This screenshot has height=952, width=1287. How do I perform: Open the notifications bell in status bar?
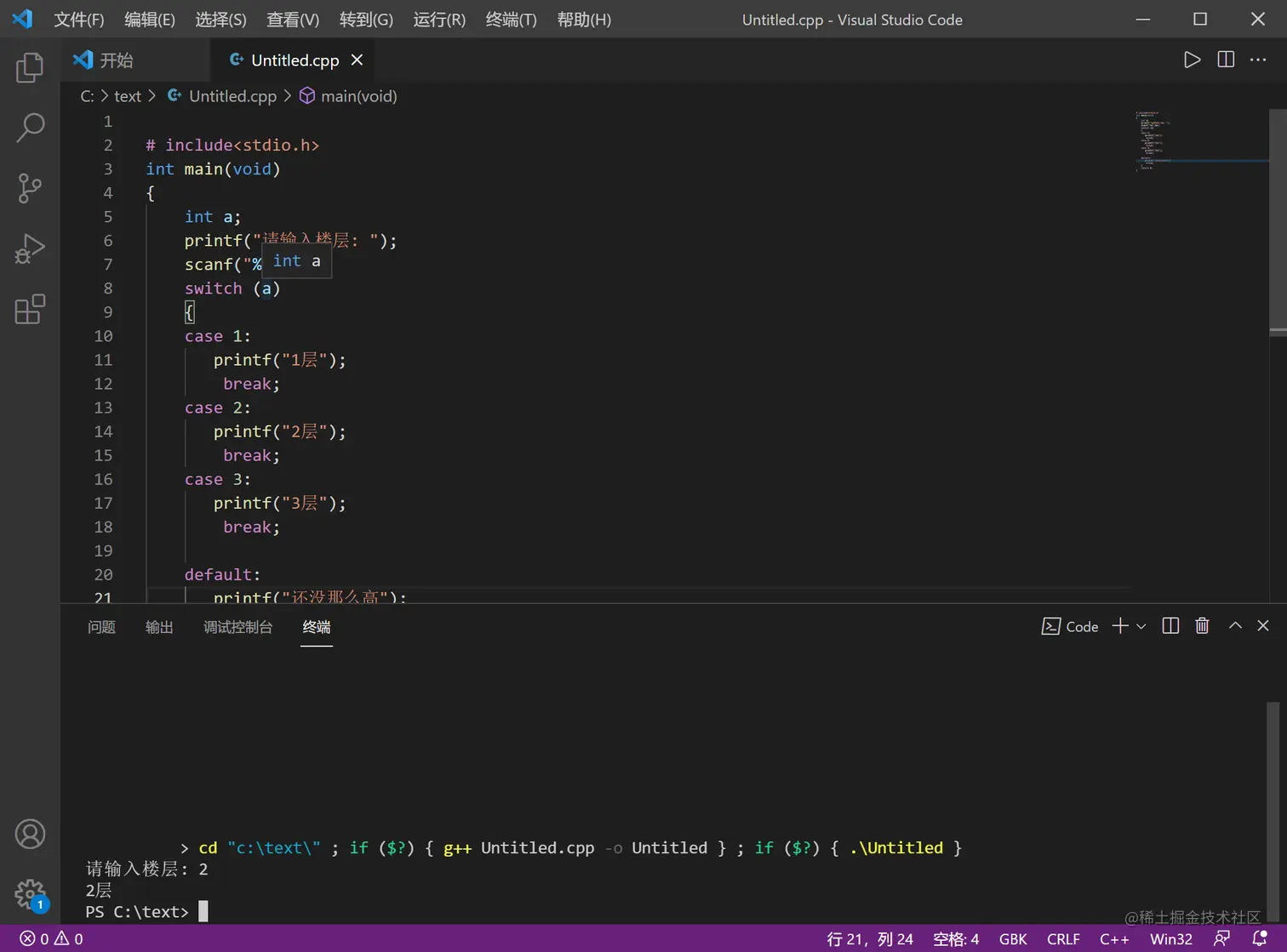(x=1260, y=938)
